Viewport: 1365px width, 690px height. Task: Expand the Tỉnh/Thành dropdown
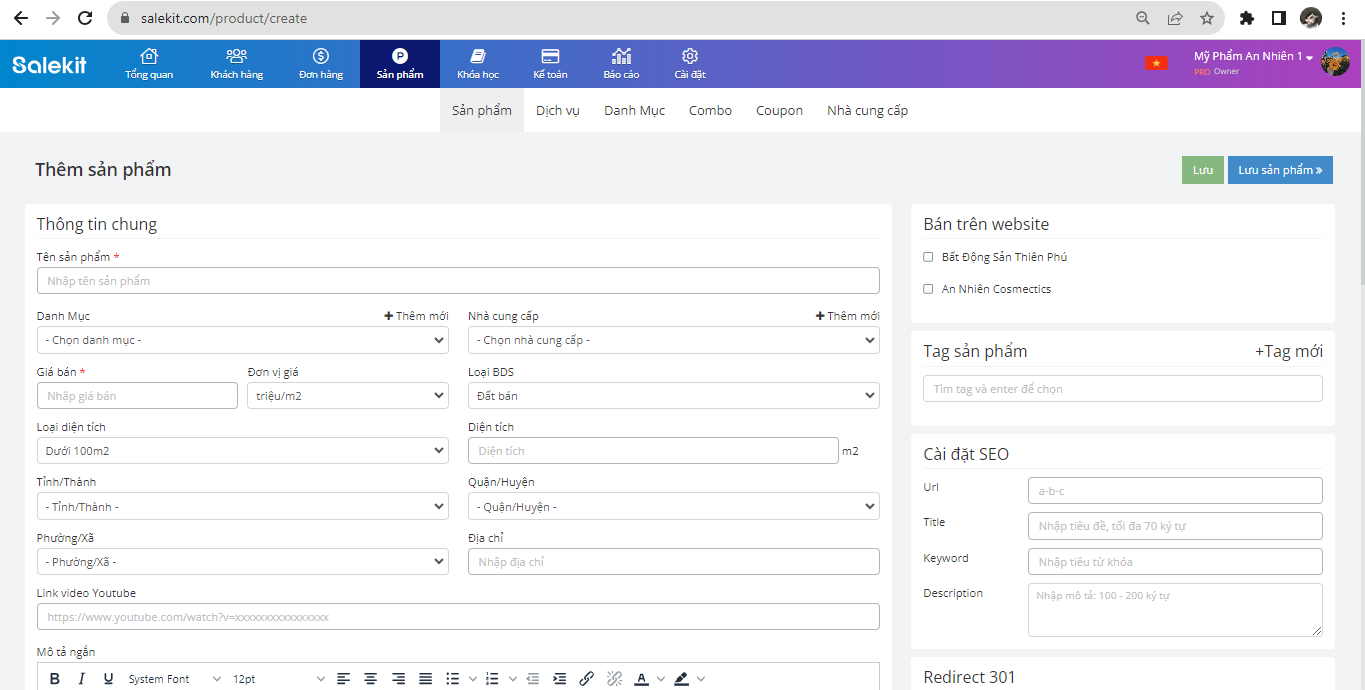point(243,507)
